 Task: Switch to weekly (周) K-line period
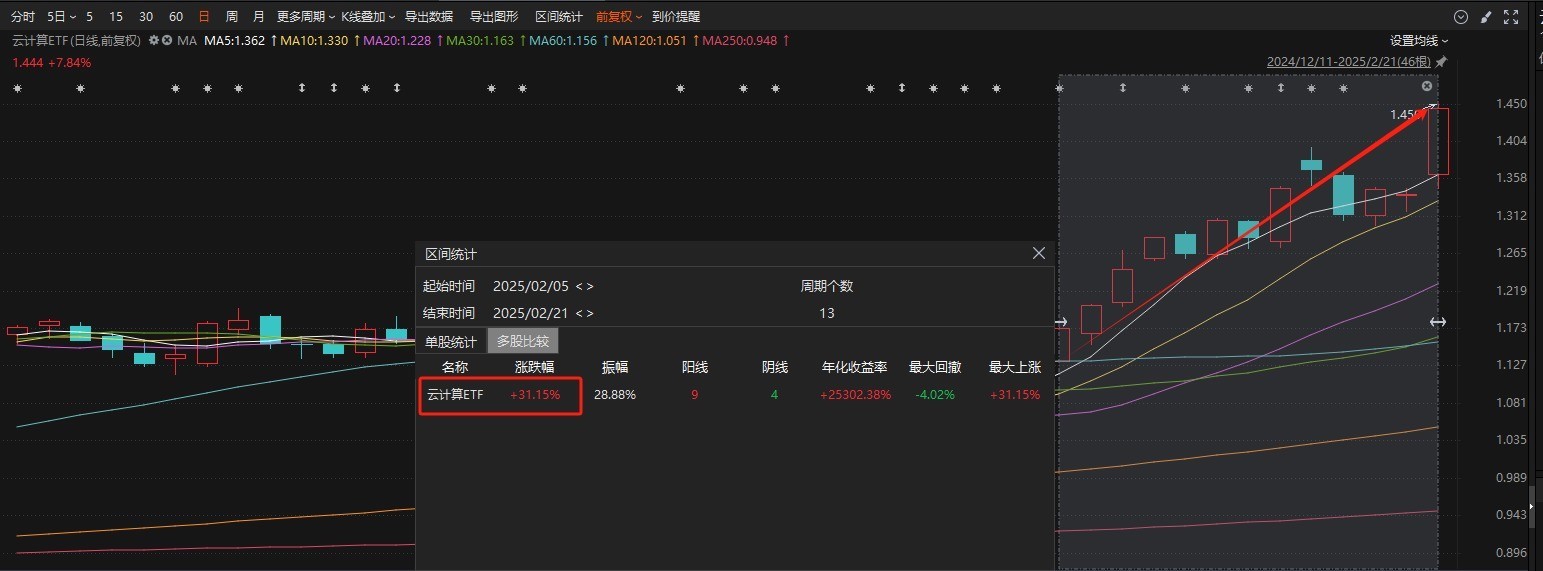[232, 17]
